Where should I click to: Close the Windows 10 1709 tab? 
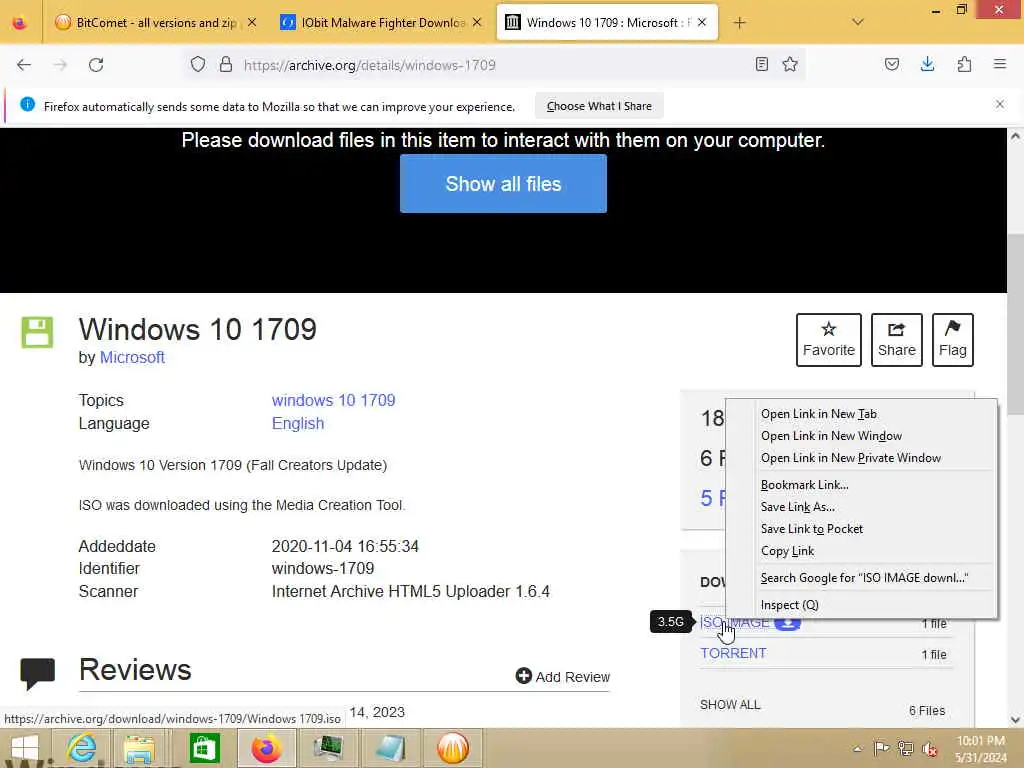[x=702, y=22]
